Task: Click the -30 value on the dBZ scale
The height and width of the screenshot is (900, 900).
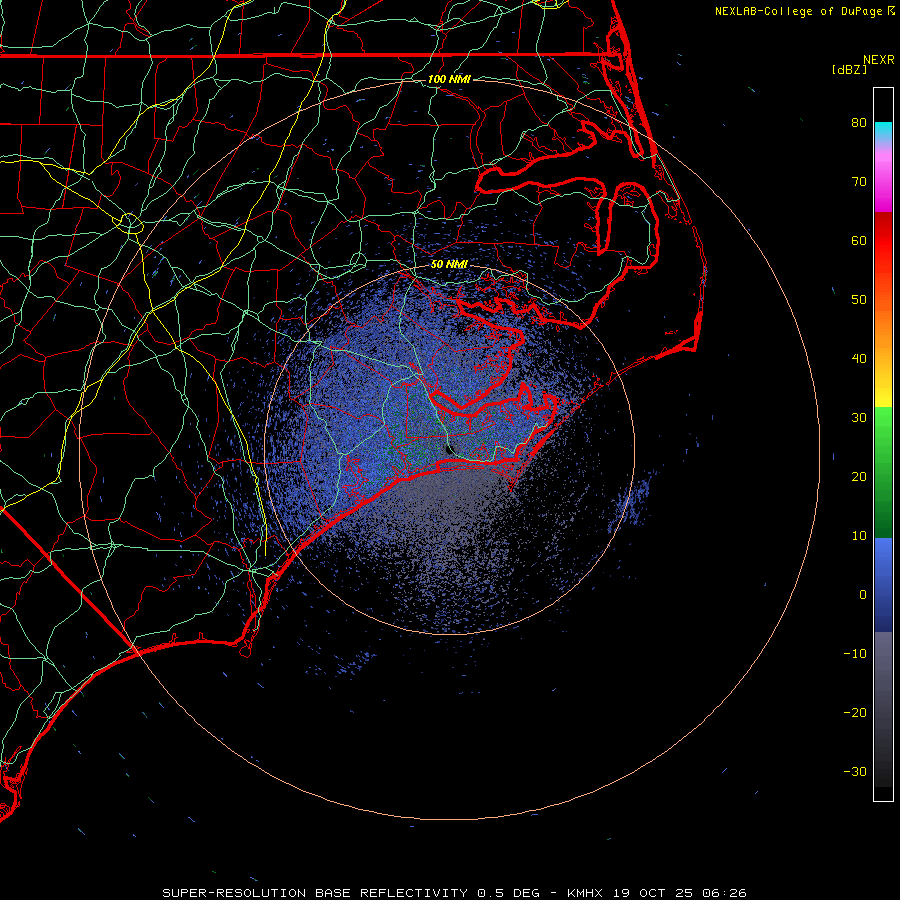Action: pyautogui.click(x=855, y=772)
